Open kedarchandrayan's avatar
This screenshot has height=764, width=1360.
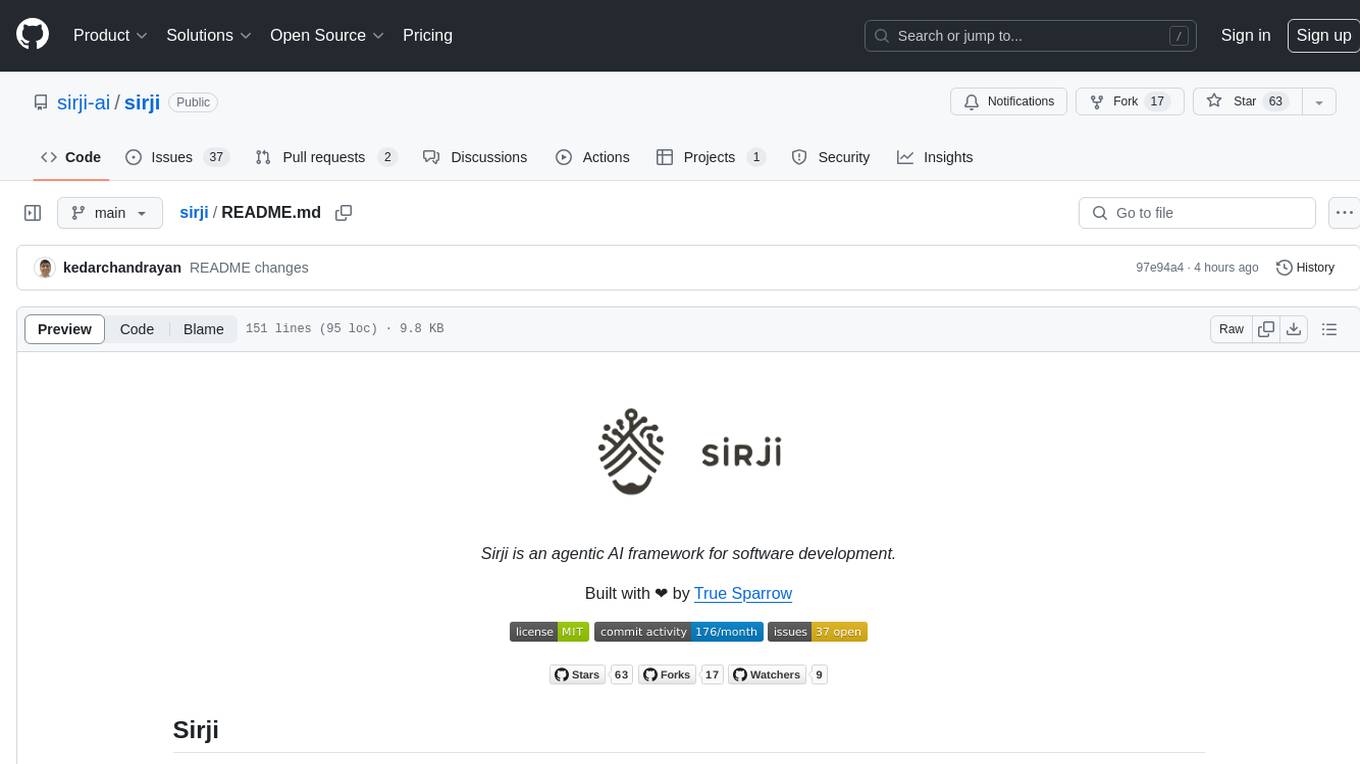coord(44,268)
